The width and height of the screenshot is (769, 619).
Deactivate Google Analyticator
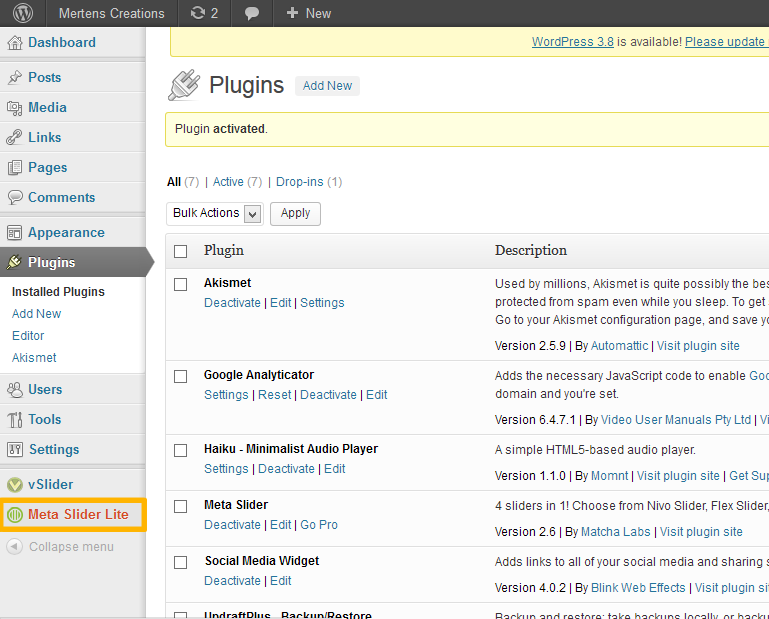(328, 395)
